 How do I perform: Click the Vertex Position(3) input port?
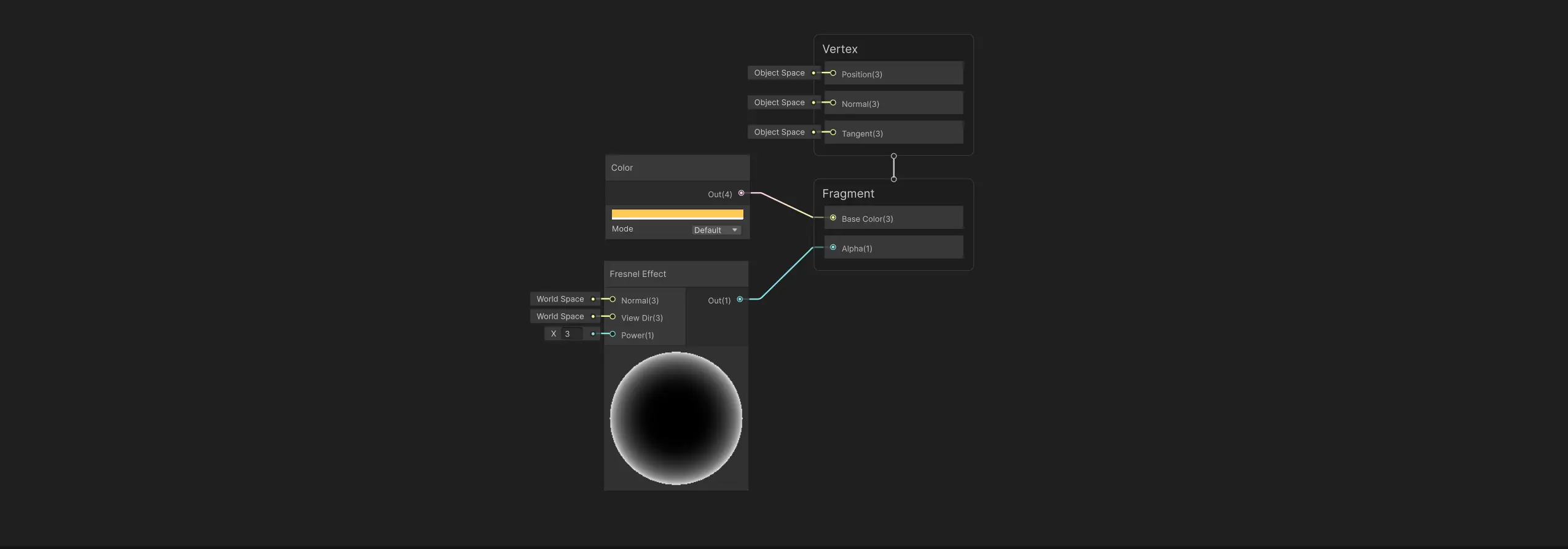[833, 73]
